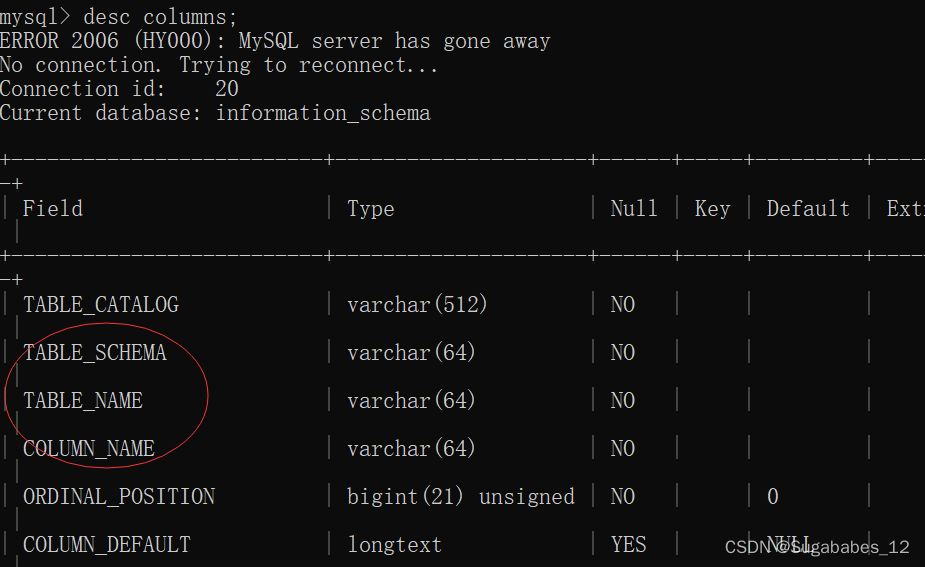Click the Type column header

(x=370, y=209)
